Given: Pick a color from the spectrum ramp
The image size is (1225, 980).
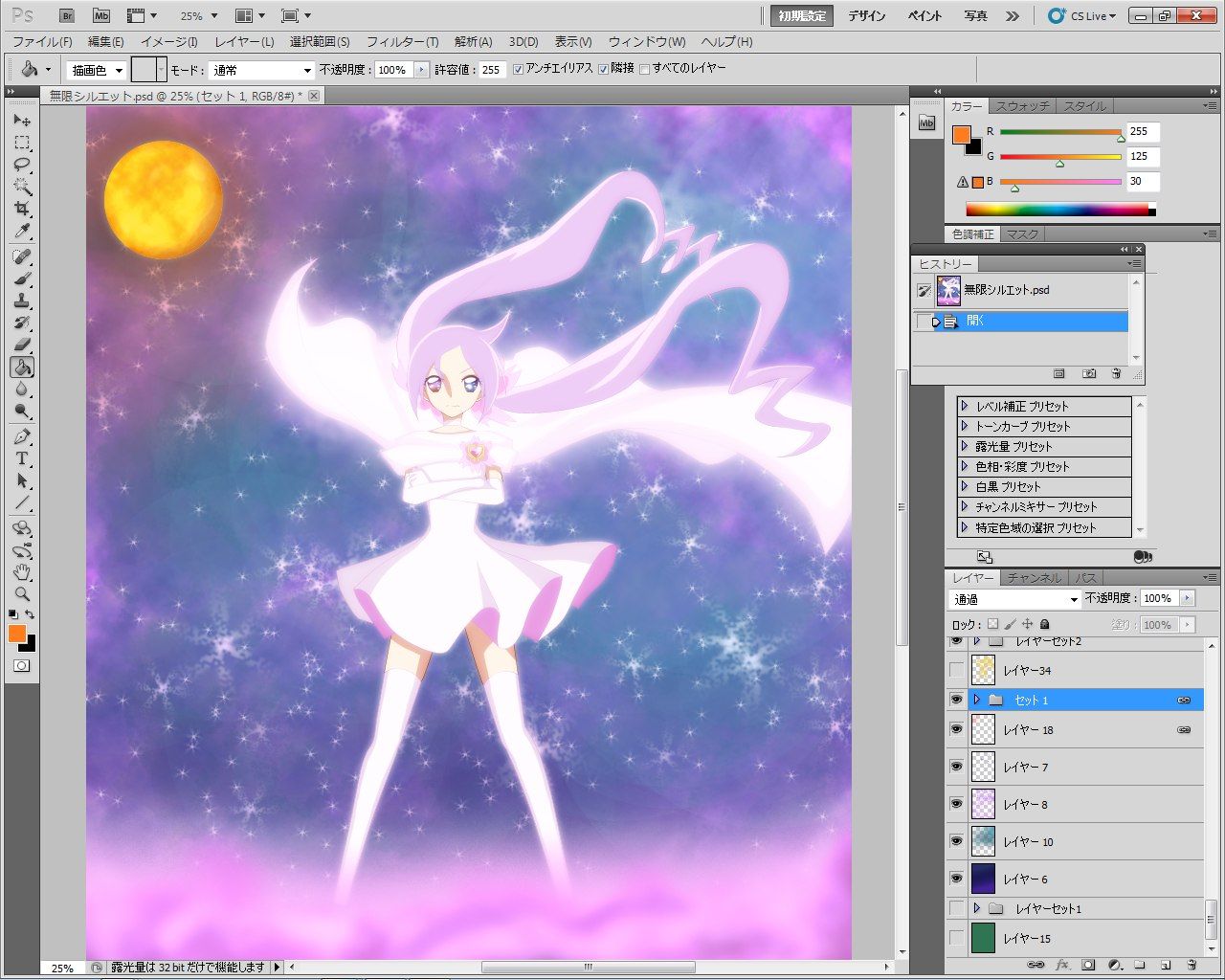Looking at the screenshot, I should (1060, 210).
